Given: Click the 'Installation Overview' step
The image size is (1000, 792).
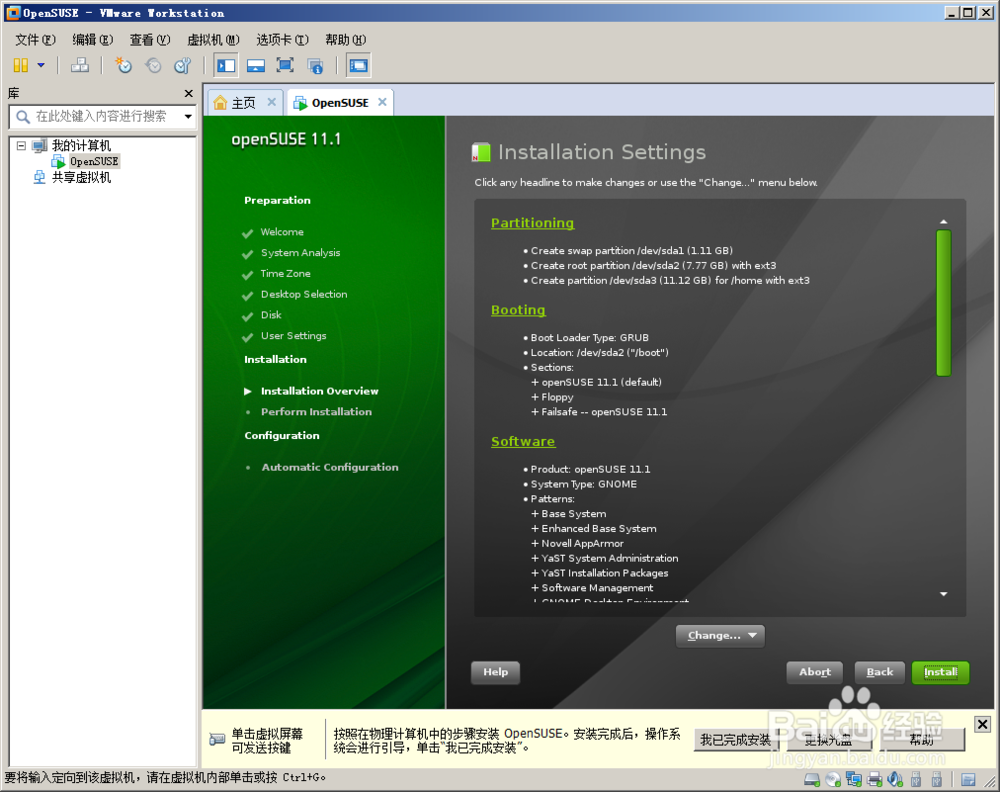Looking at the screenshot, I should (320, 391).
